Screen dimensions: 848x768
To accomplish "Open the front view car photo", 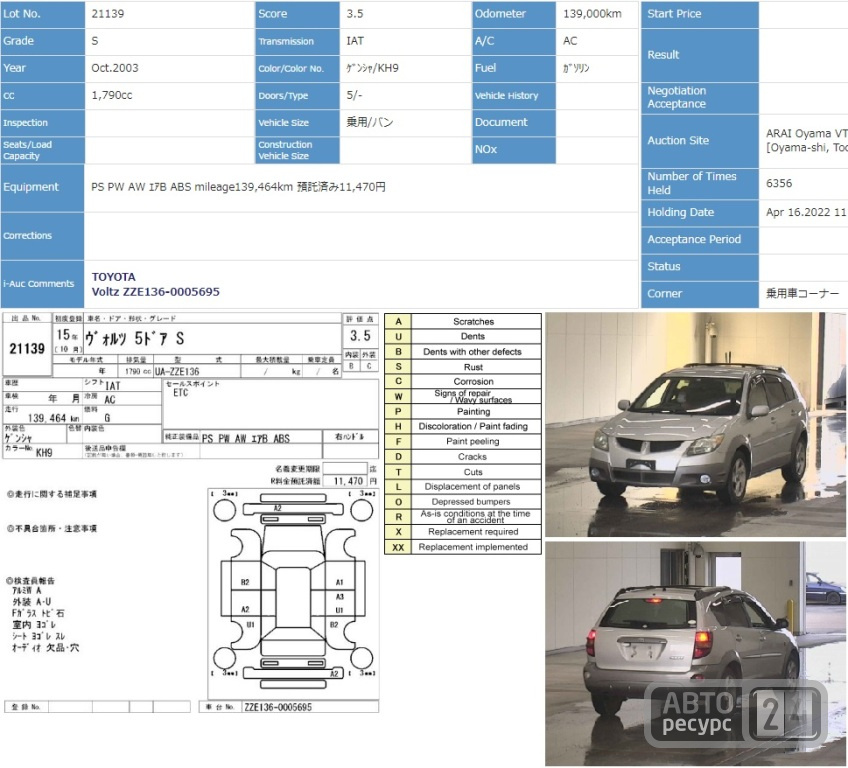I will 696,424.
